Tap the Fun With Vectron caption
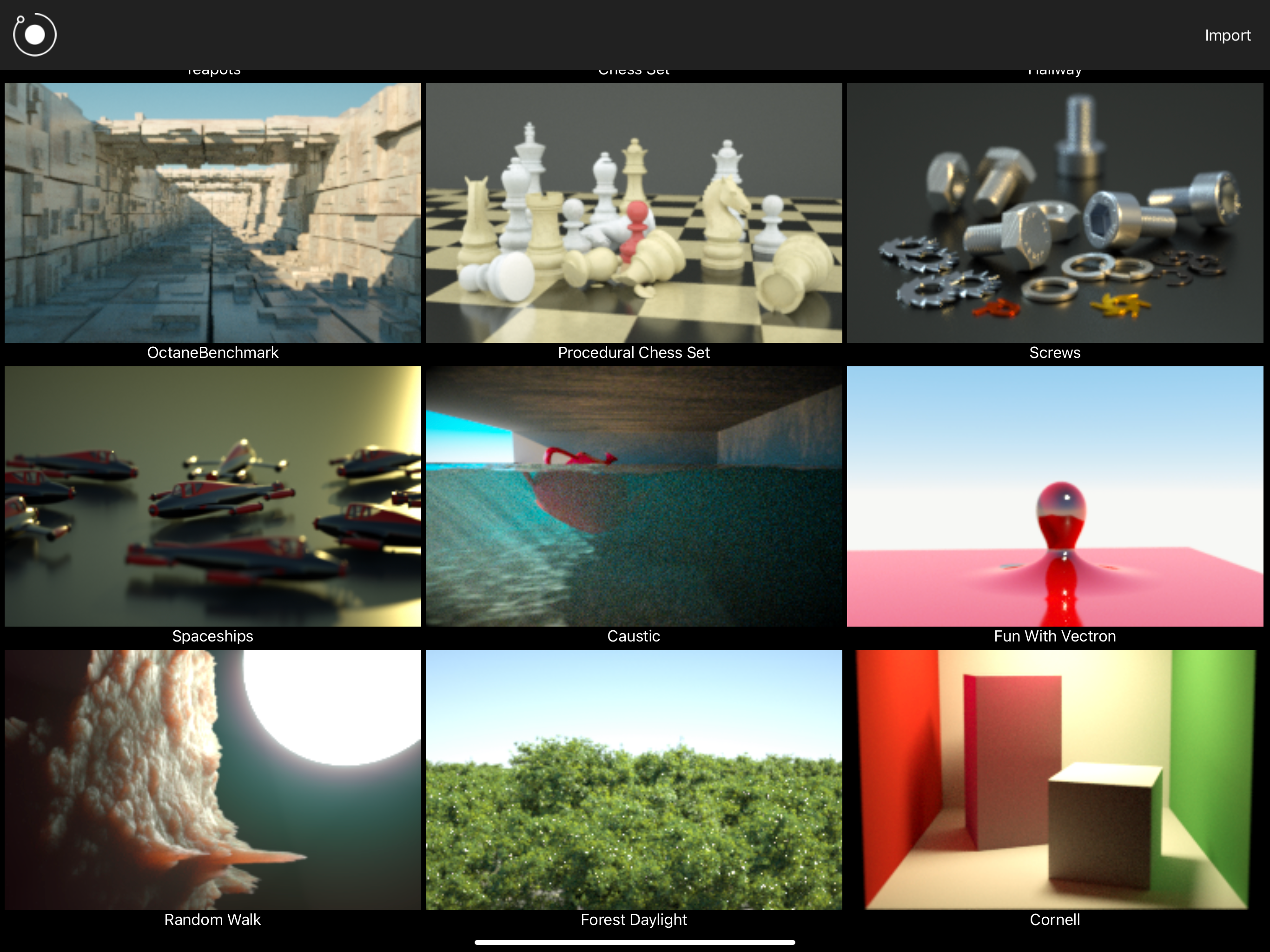1270x952 pixels. tap(1055, 636)
